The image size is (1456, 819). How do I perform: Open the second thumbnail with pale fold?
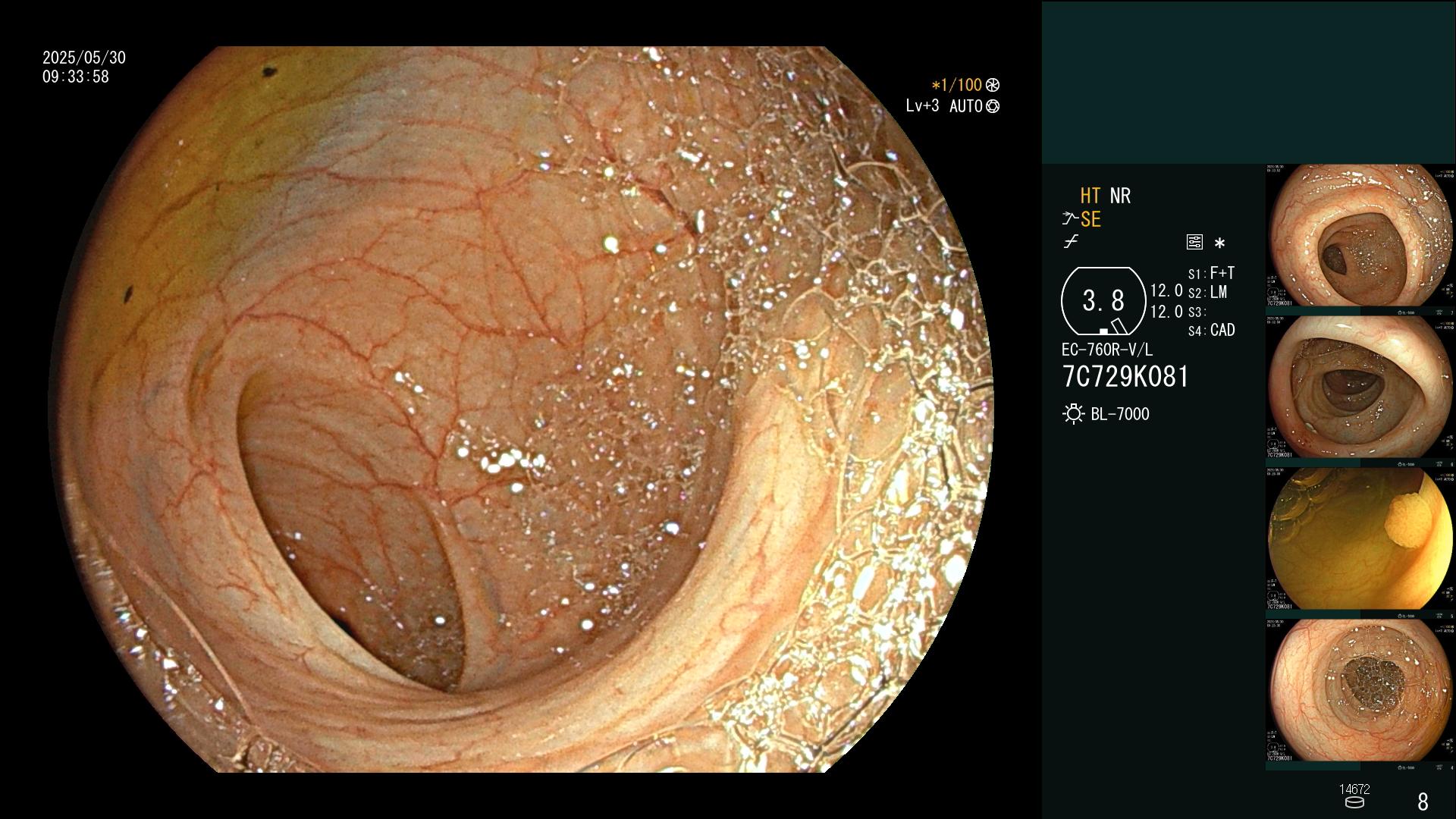pos(1360,388)
